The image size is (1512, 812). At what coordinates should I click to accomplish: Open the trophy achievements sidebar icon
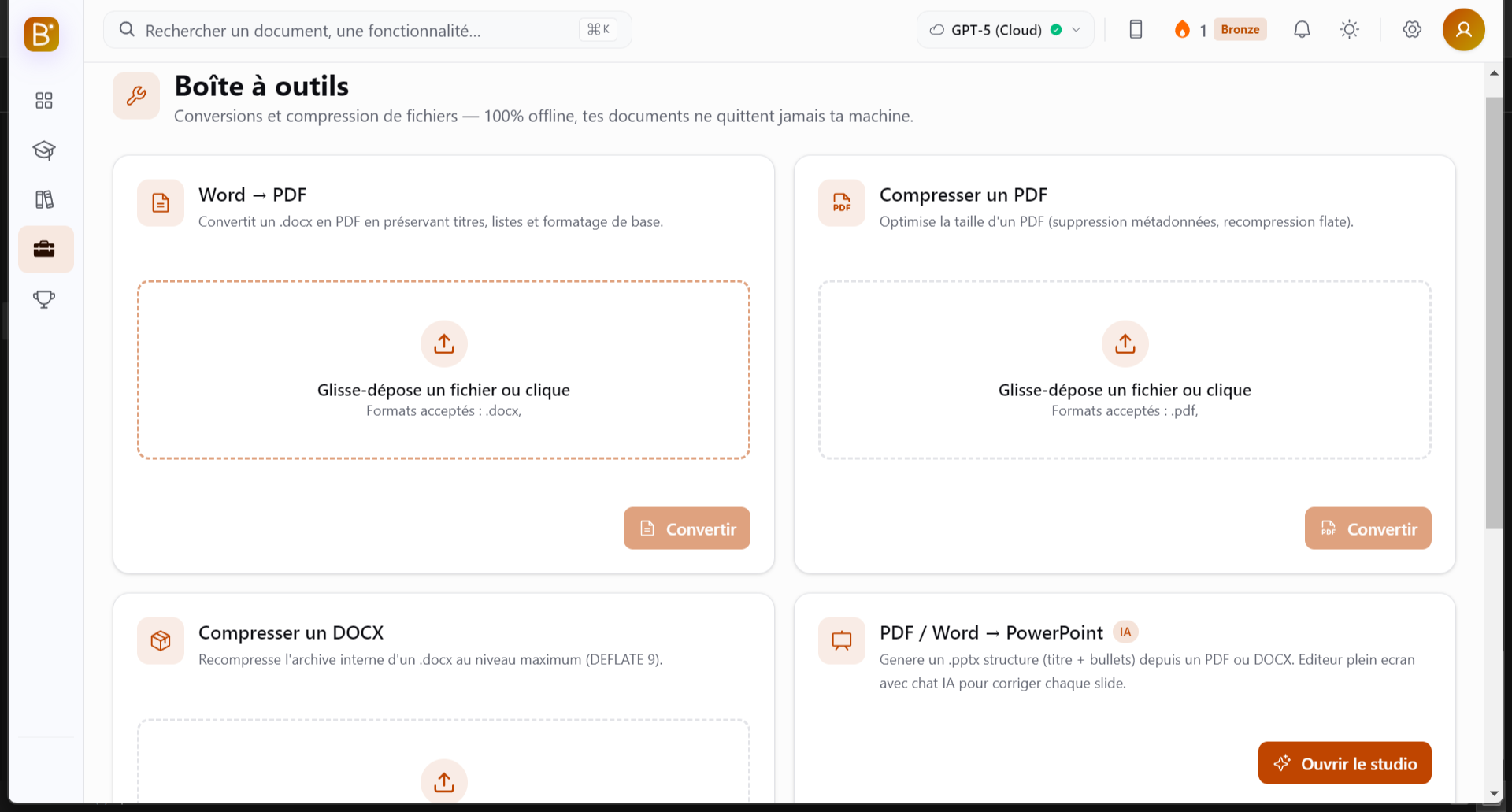pyautogui.click(x=44, y=299)
